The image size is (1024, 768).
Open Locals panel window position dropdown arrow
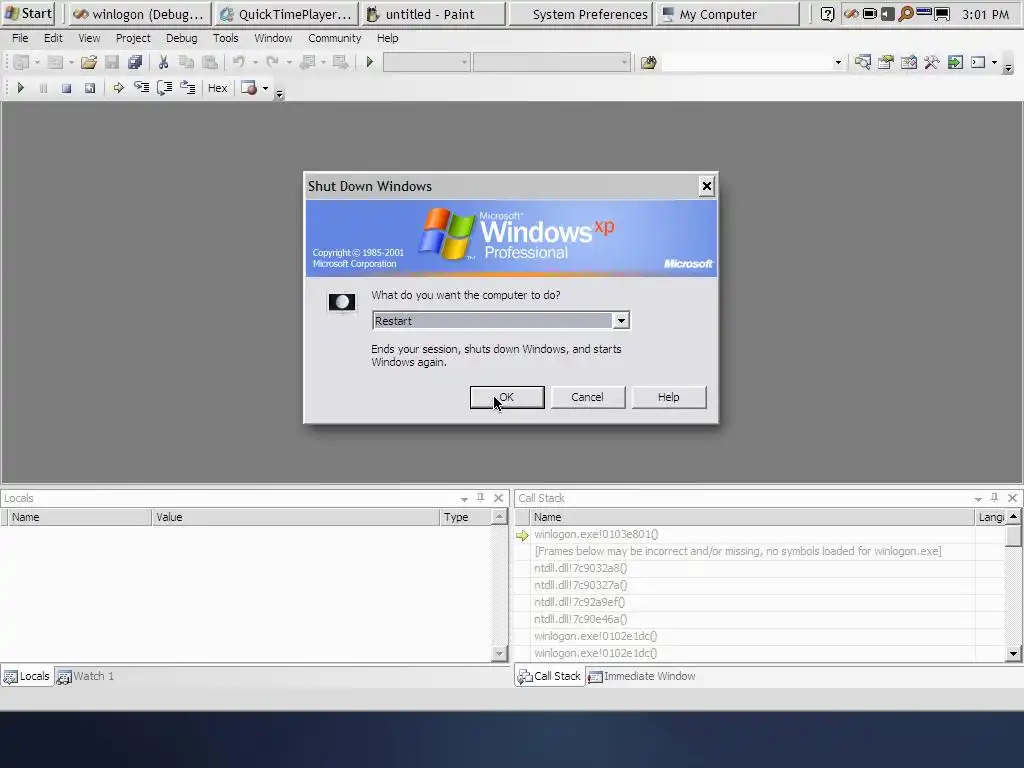click(x=464, y=498)
